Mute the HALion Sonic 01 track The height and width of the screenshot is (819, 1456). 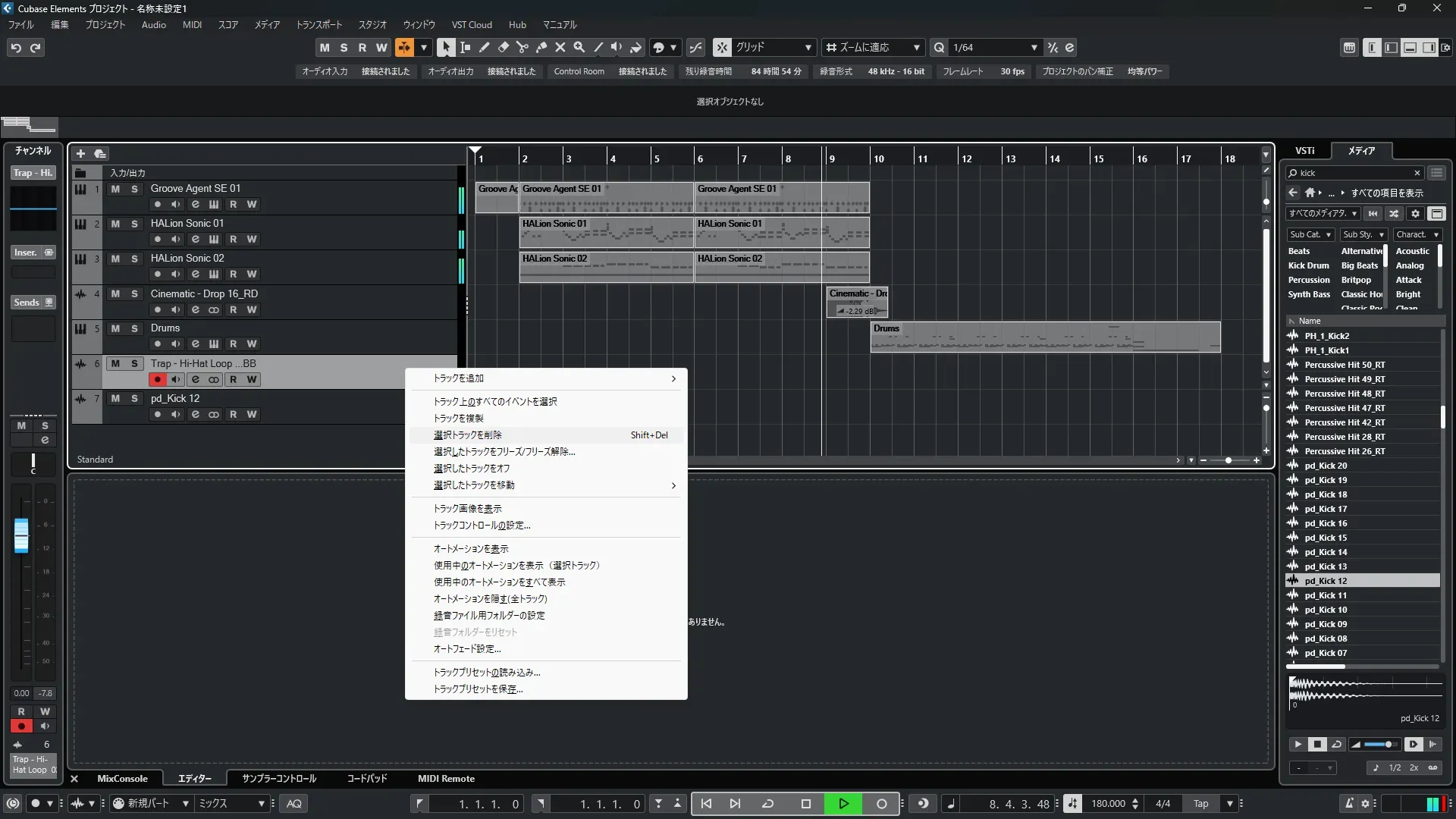click(x=115, y=224)
